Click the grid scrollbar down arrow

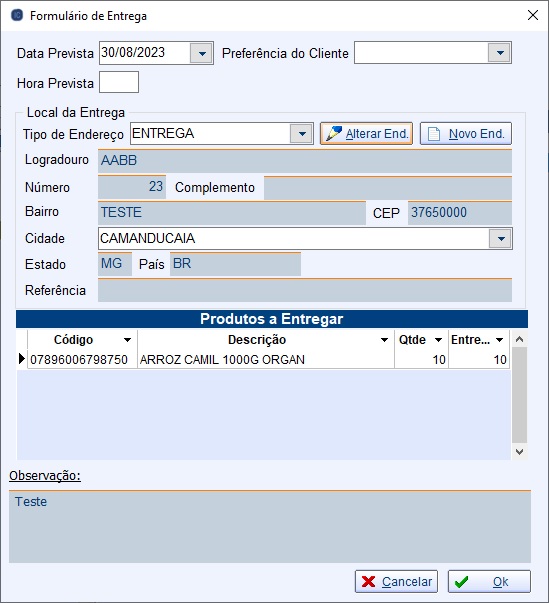(x=519, y=451)
